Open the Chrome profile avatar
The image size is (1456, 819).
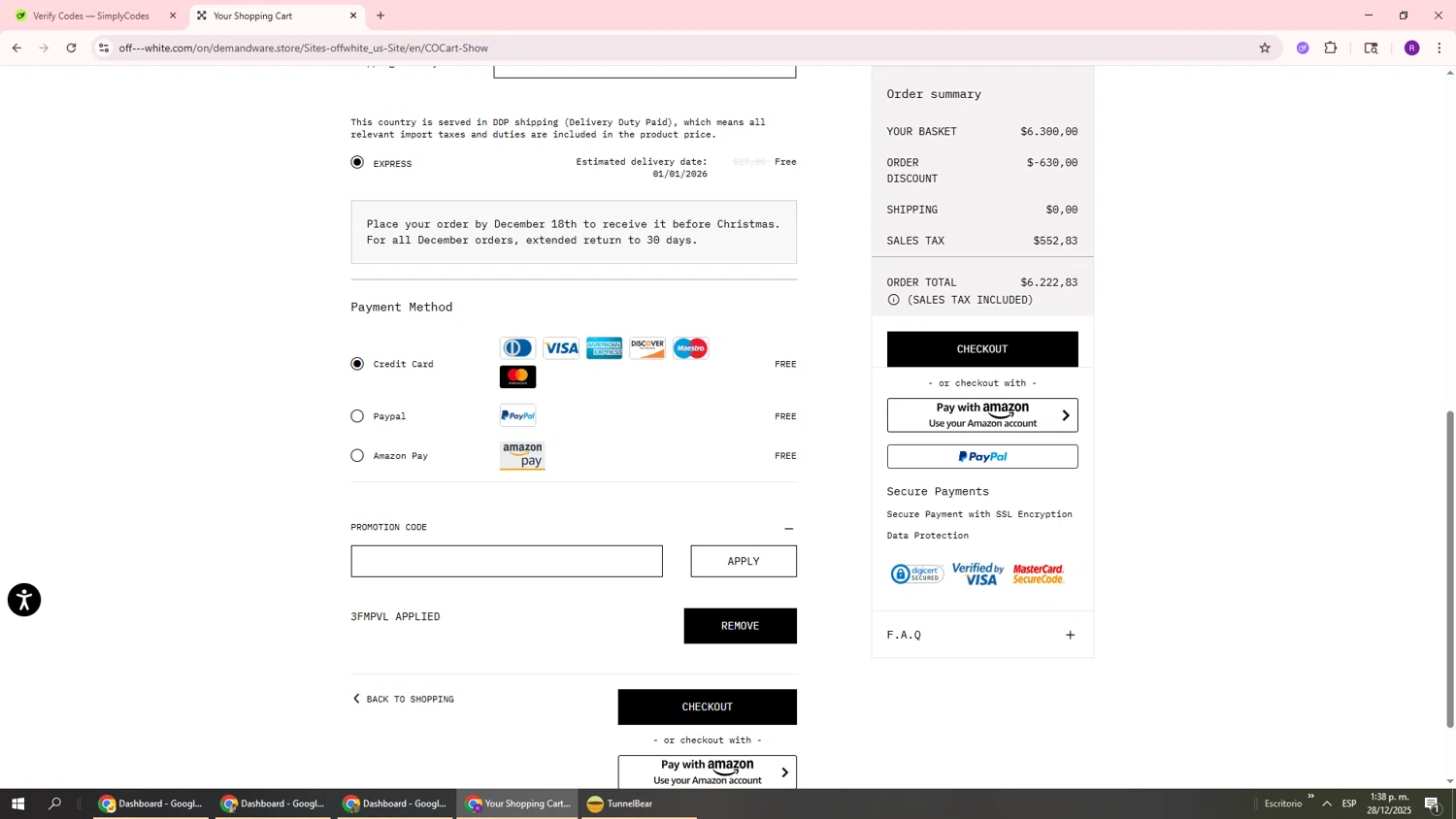coord(1412,48)
